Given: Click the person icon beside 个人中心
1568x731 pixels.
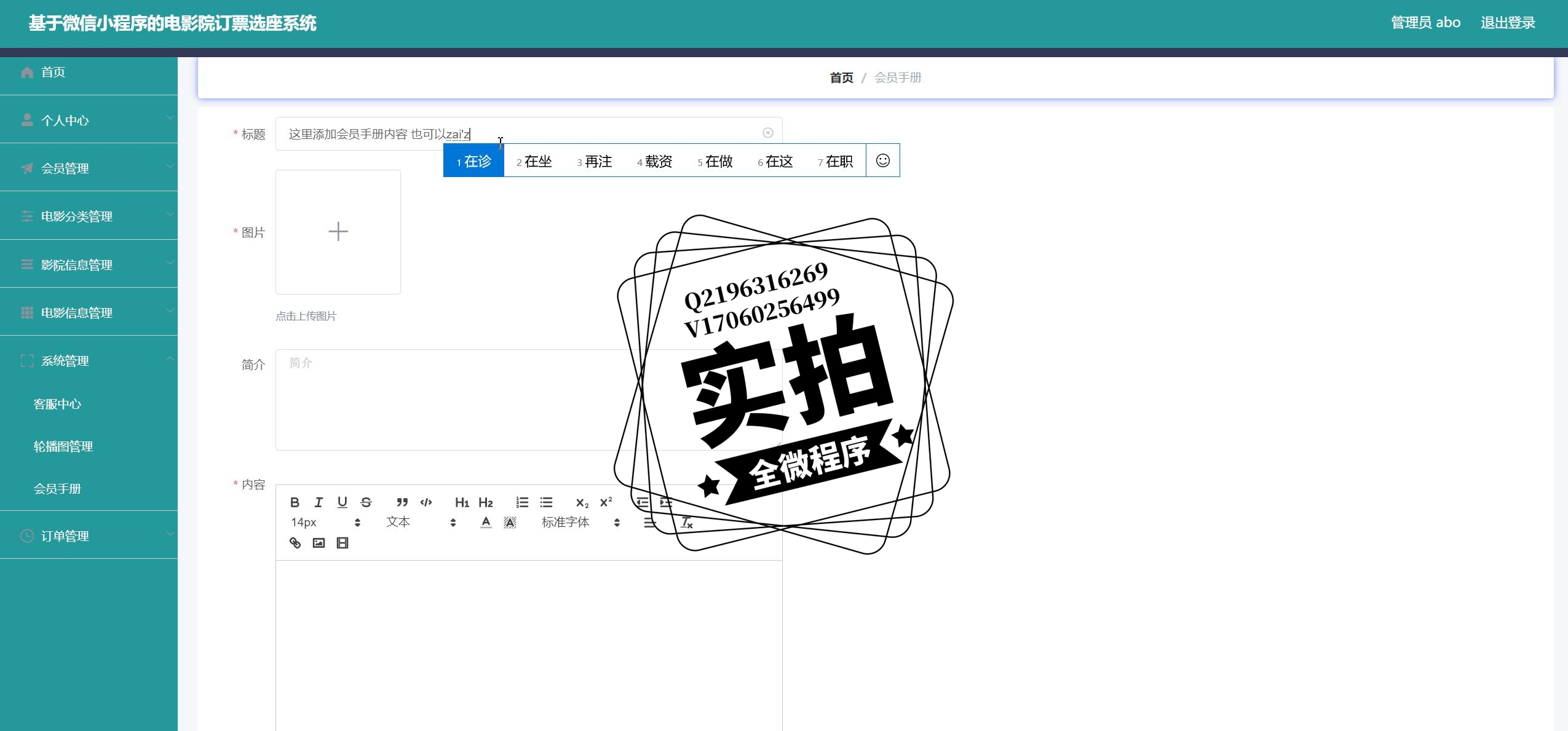Looking at the screenshot, I should point(27,120).
